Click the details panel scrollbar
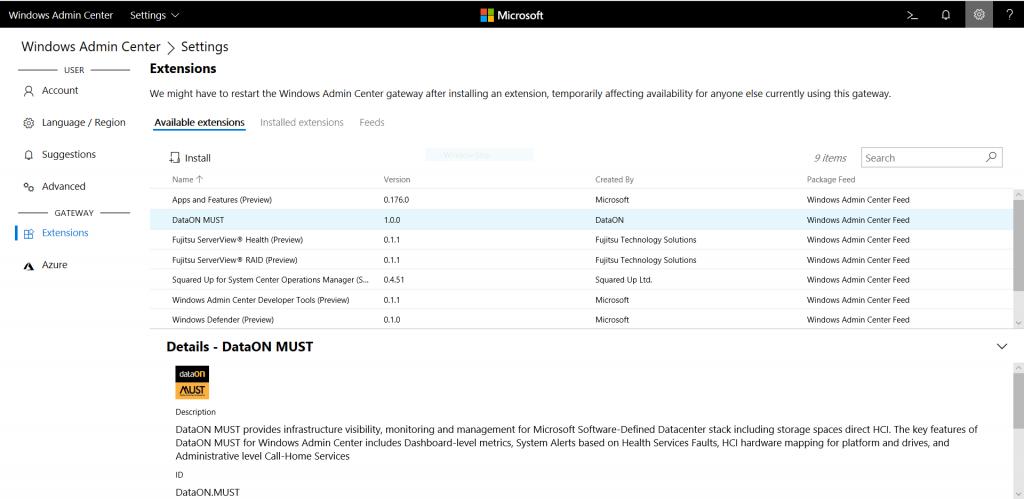This screenshot has height=499, width=1024. [x=1018, y=399]
